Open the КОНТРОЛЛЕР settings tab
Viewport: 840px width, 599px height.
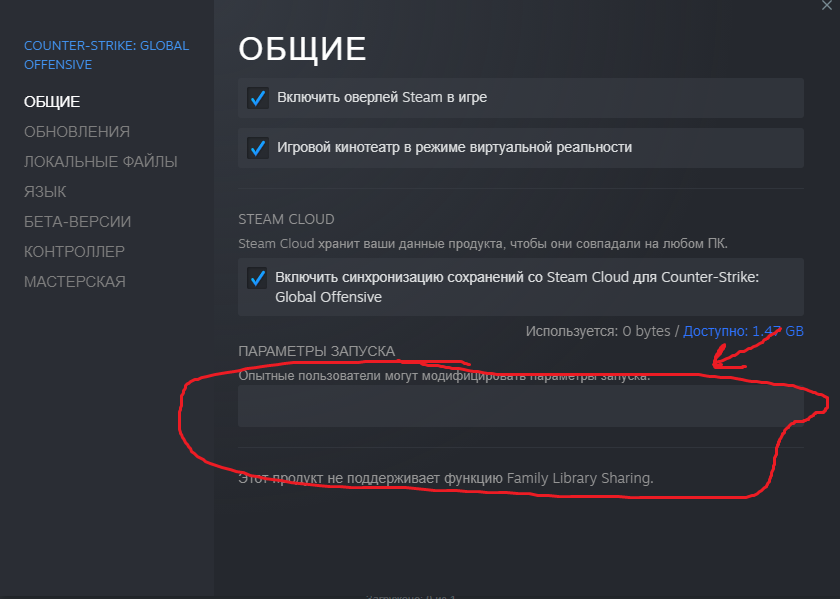point(74,251)
